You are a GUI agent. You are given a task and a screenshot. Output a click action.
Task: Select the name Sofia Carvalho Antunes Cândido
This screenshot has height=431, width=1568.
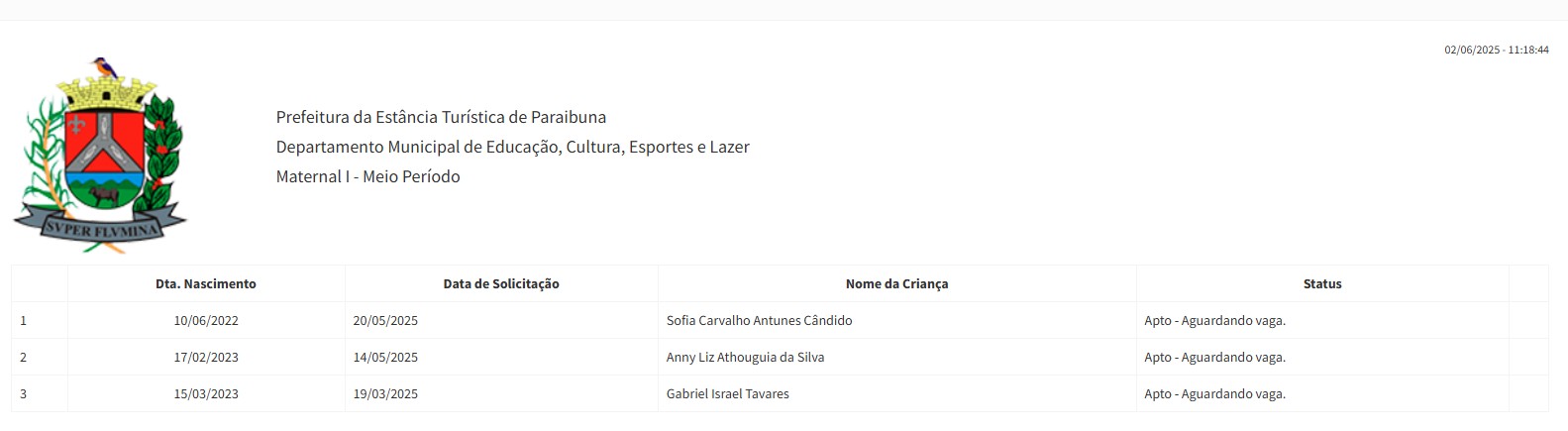[759, 320]
